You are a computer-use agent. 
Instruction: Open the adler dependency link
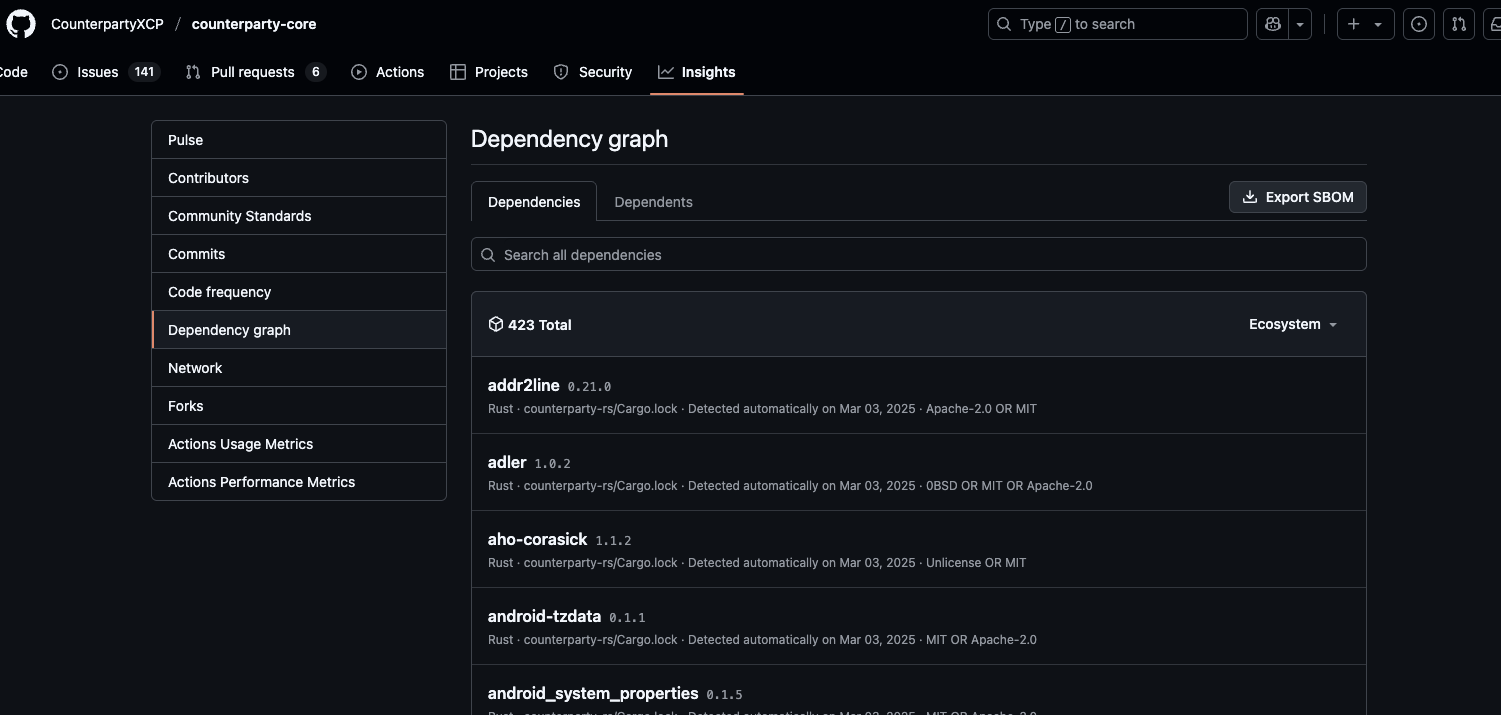tap(507, 462)
